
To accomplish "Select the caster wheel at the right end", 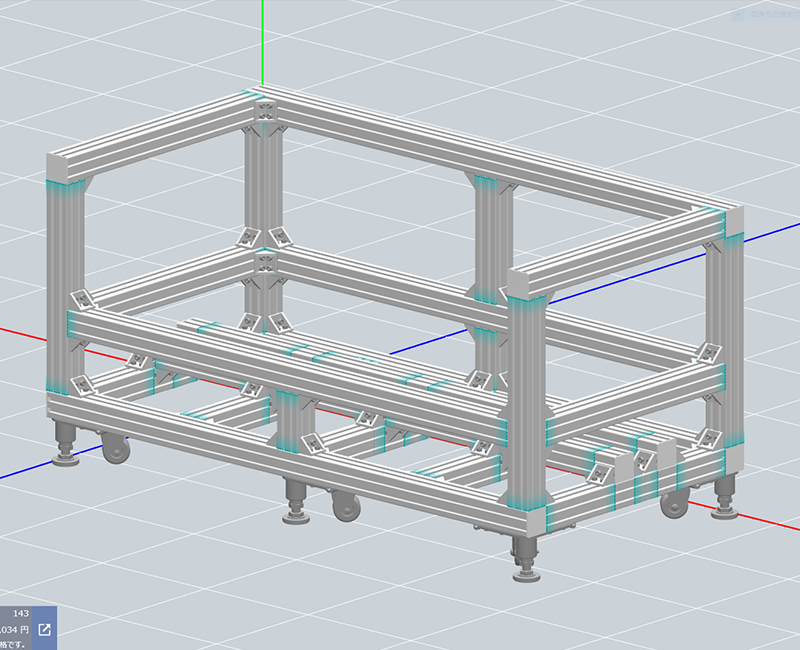I will coord(674,503).
